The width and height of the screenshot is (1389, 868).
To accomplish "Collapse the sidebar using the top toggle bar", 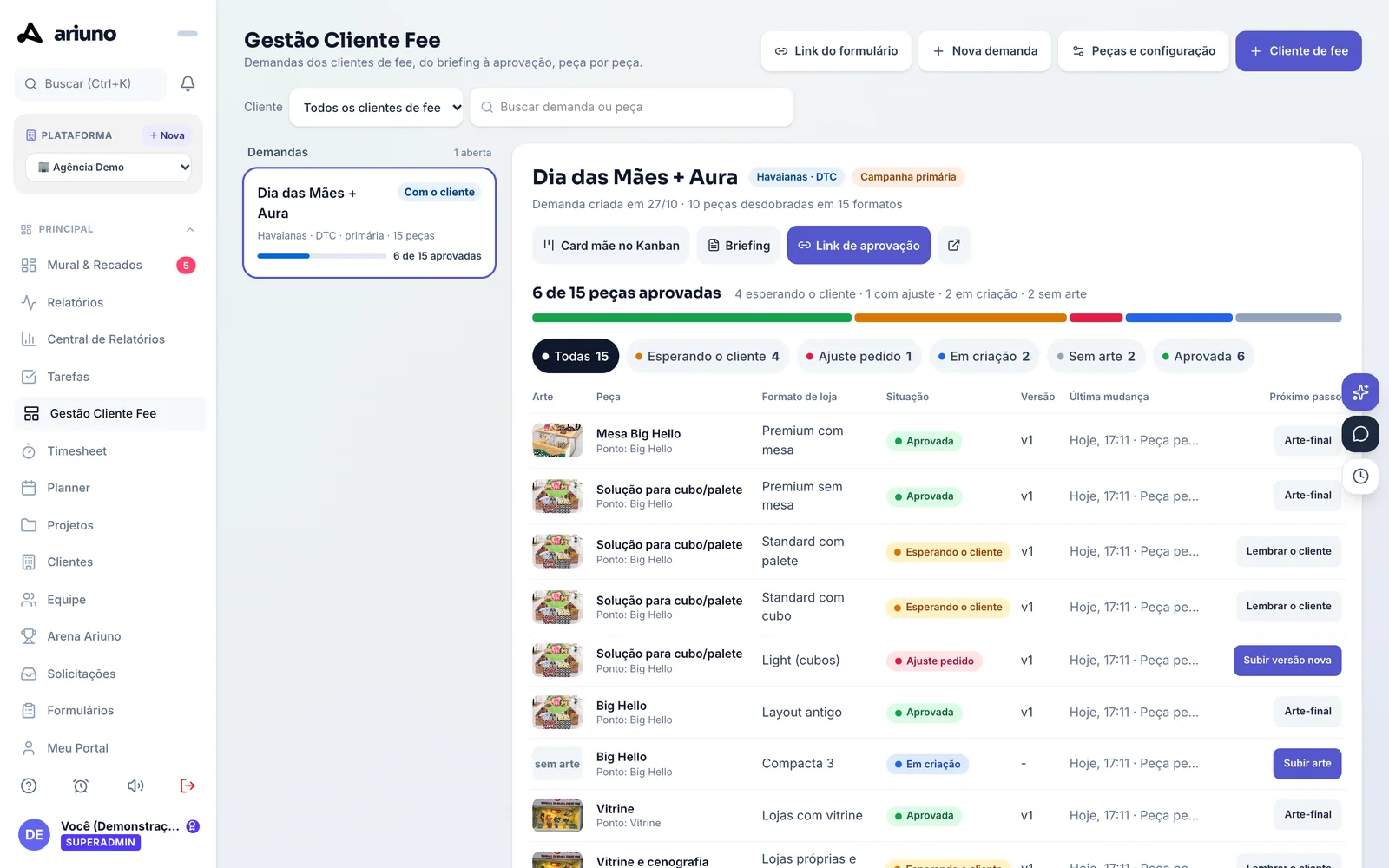I will click(x=188, y=34).
